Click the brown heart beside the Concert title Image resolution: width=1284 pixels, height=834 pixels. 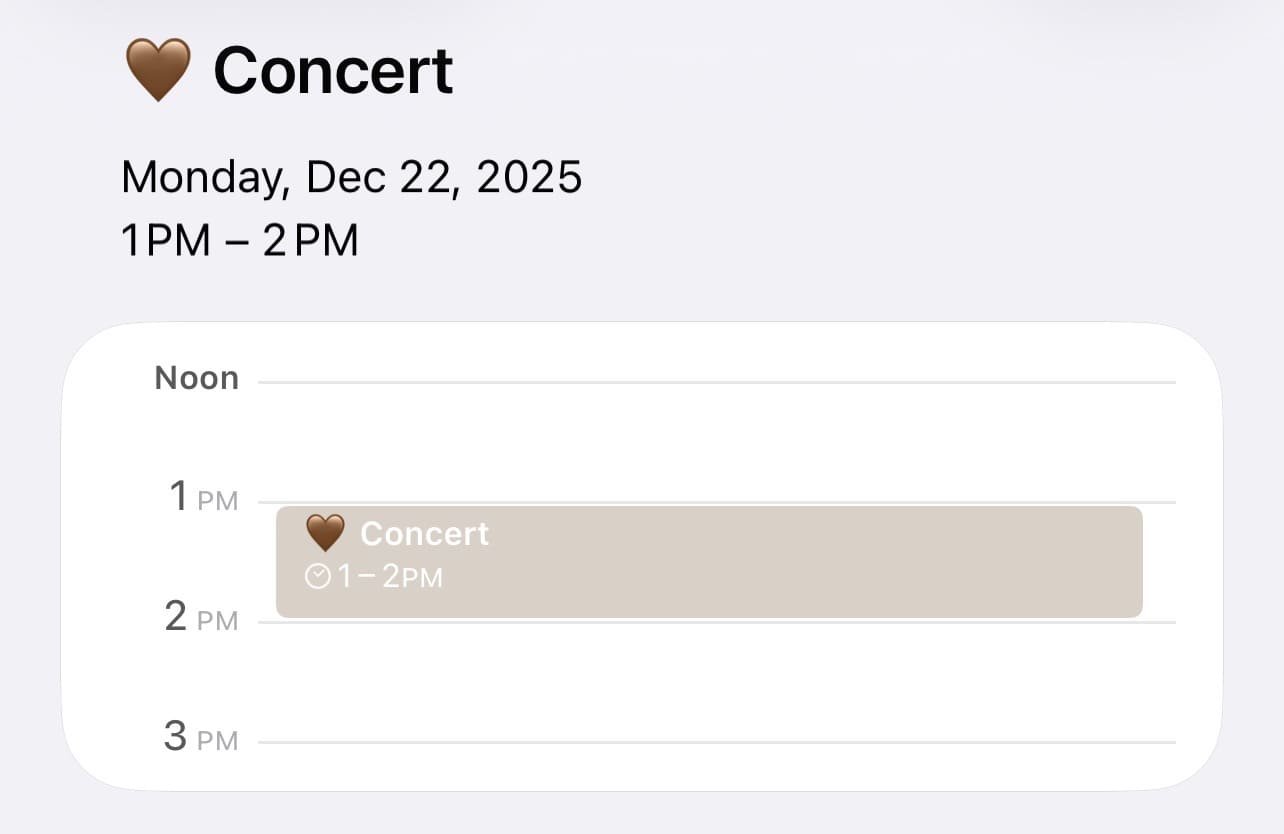(x=157, y=70)
